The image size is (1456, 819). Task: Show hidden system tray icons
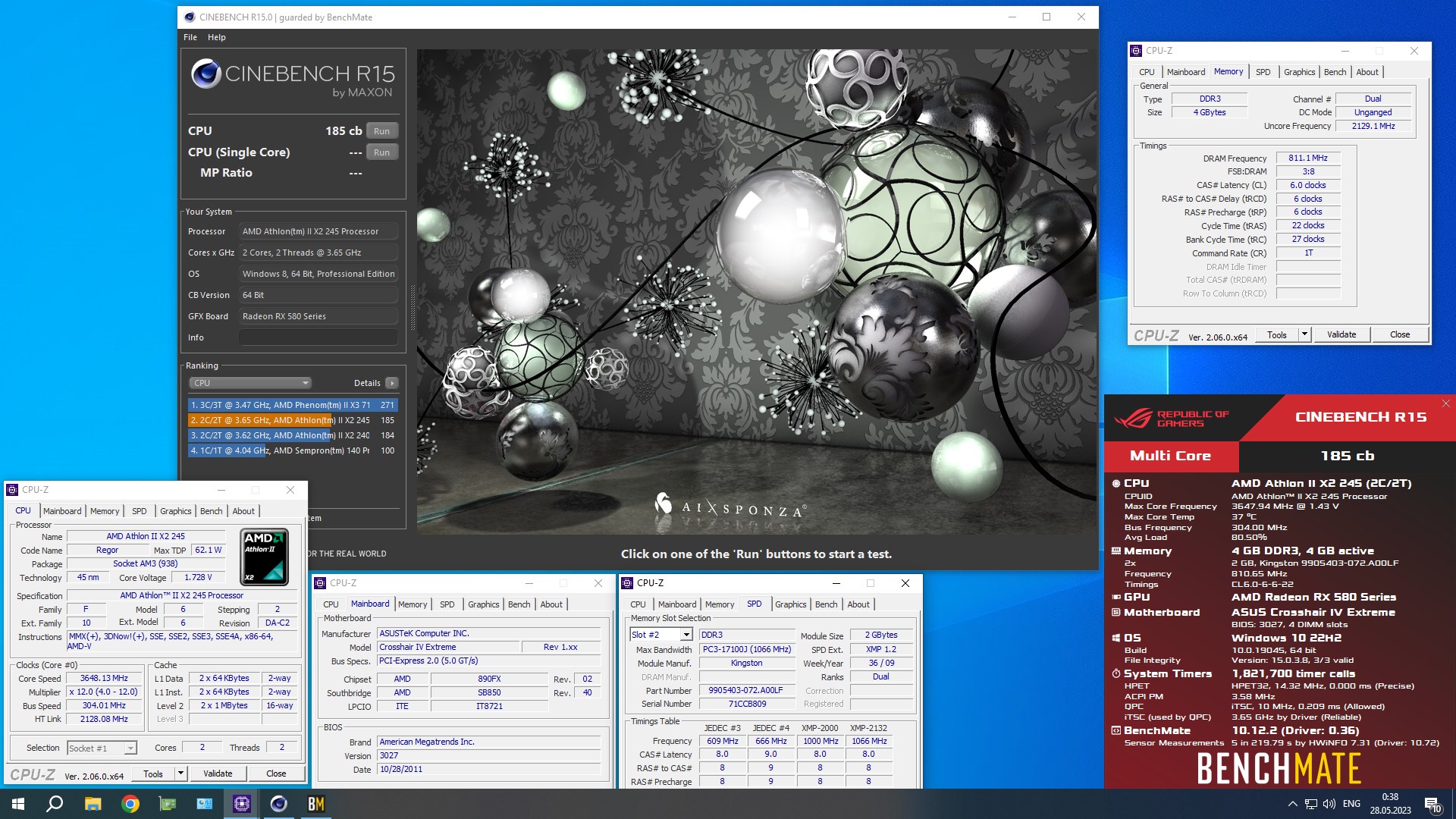[1292, 804]
